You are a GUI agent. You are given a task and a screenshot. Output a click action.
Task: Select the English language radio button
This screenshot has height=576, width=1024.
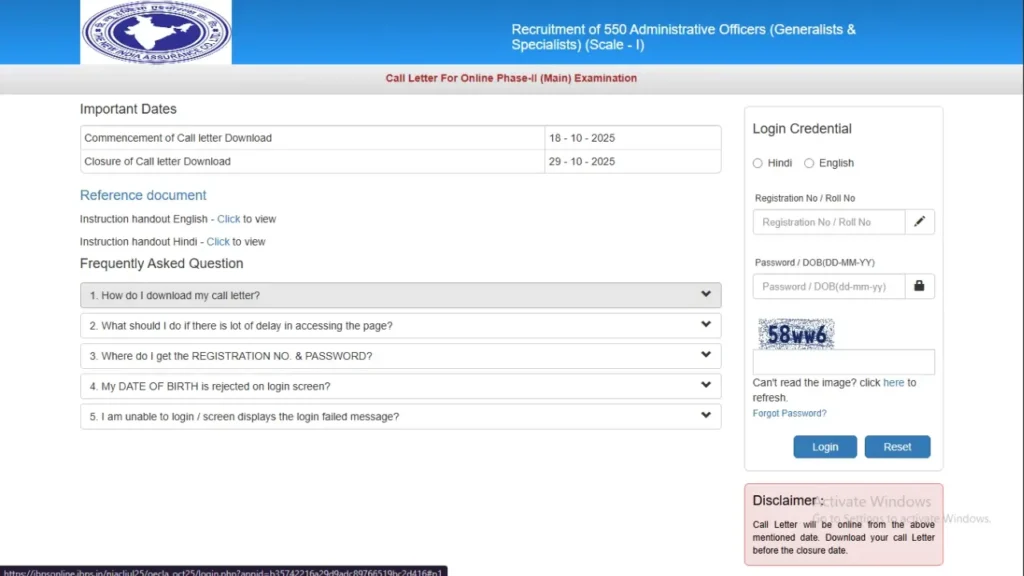tap(808, 163)
